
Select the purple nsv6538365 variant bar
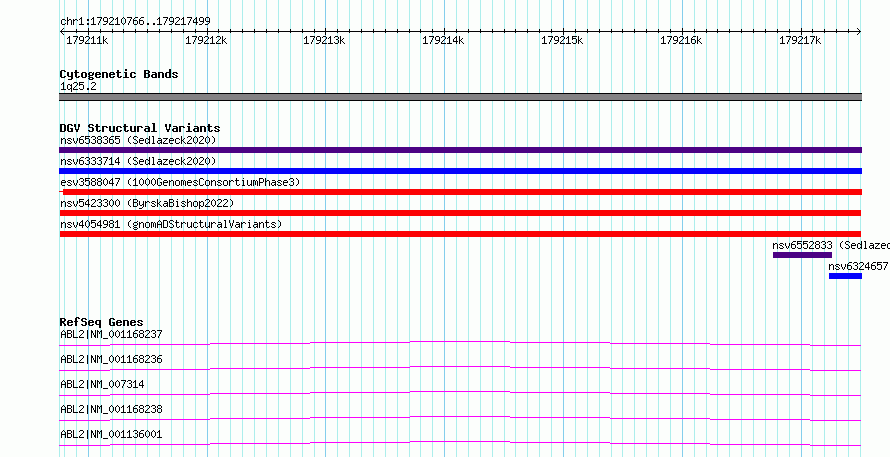[x=460, y=150]
